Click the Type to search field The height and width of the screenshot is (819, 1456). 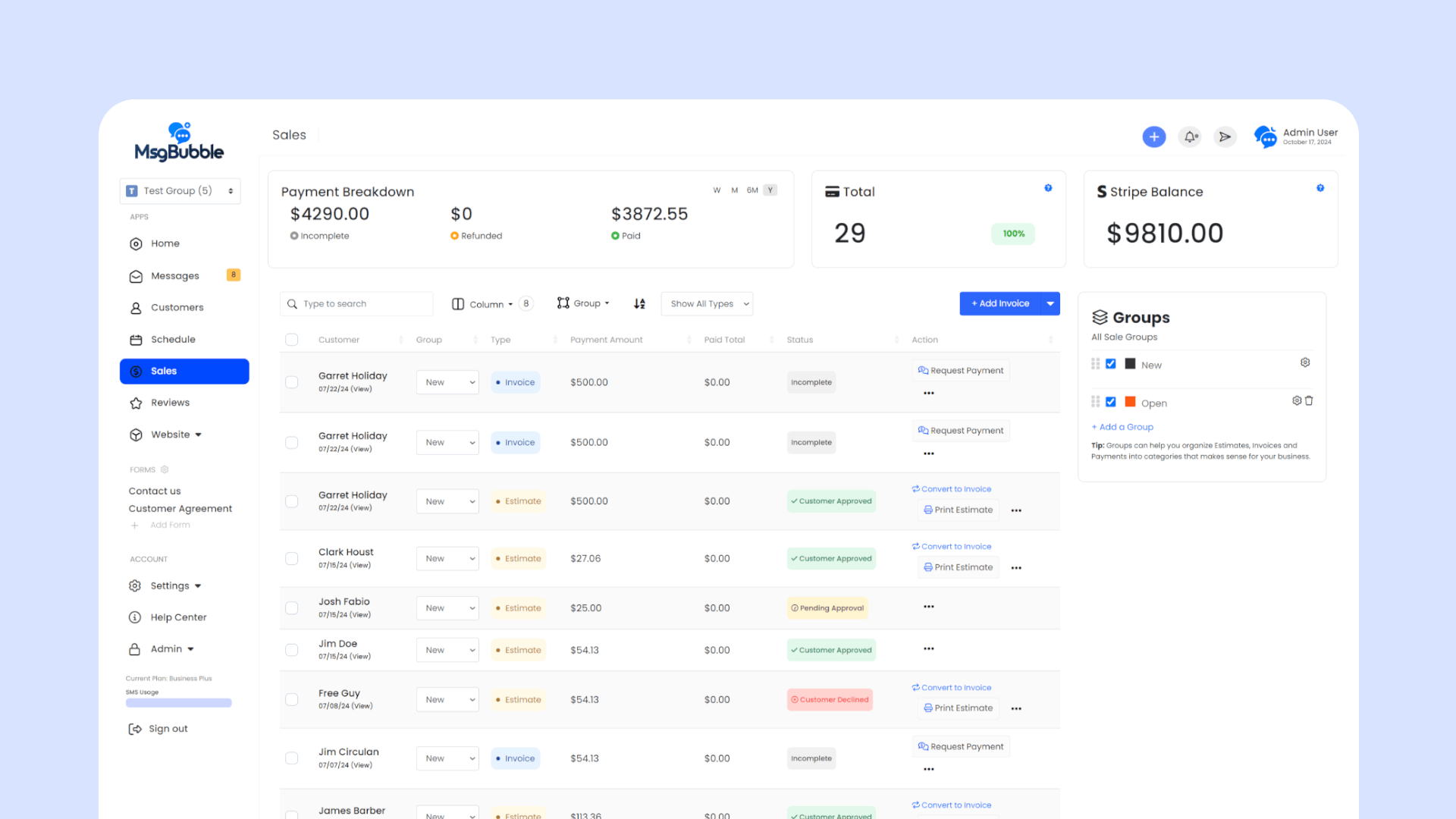356,303
